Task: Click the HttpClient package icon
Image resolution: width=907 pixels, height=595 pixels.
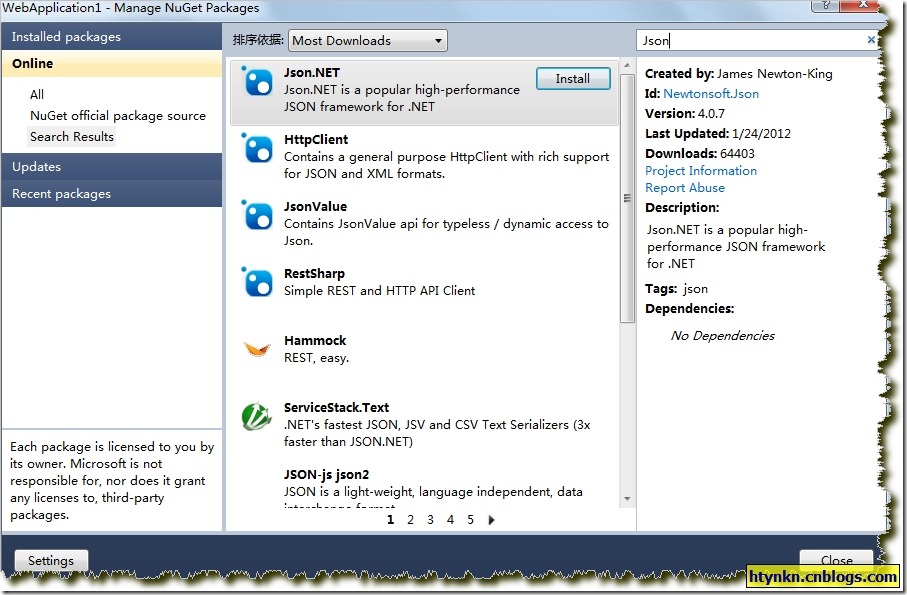Action: pos(257,149)
